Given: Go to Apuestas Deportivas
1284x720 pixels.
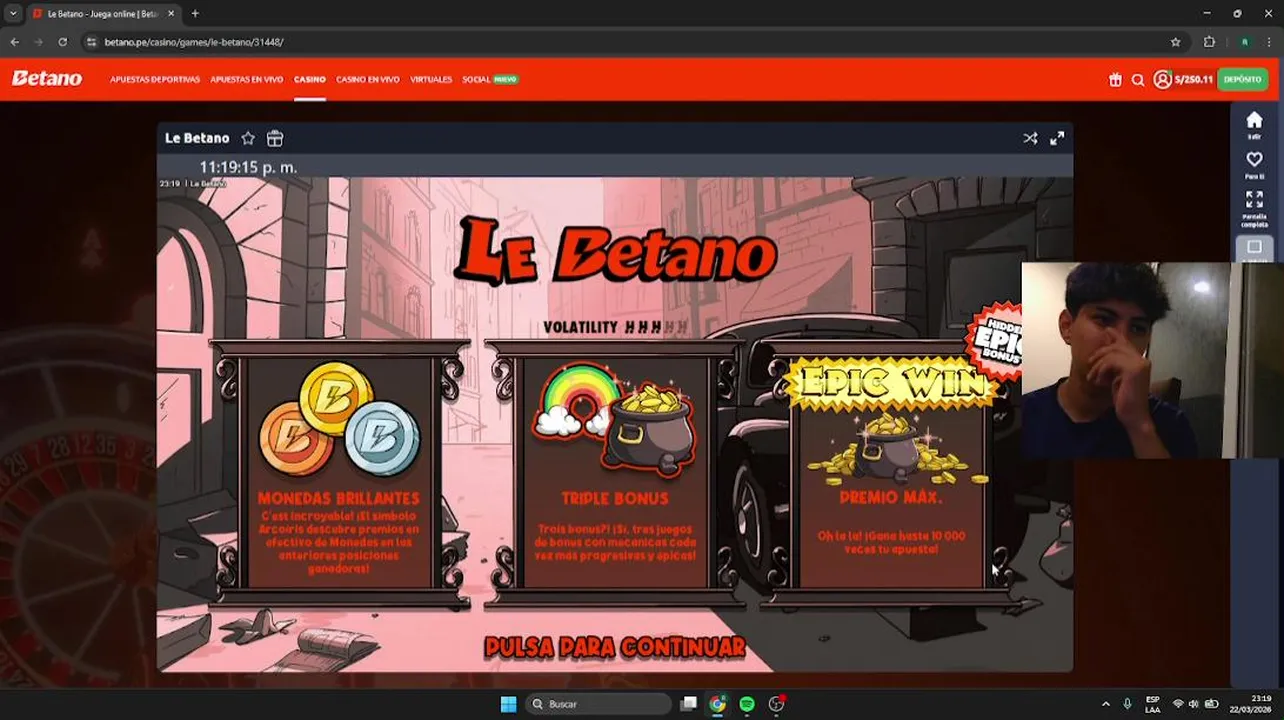Looking at the screenshot, I should pos(155,79).
